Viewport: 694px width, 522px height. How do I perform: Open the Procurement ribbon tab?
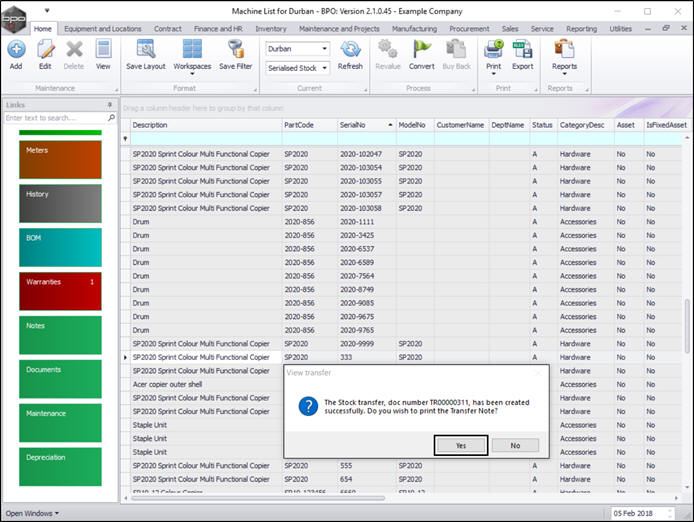(469, 29)
